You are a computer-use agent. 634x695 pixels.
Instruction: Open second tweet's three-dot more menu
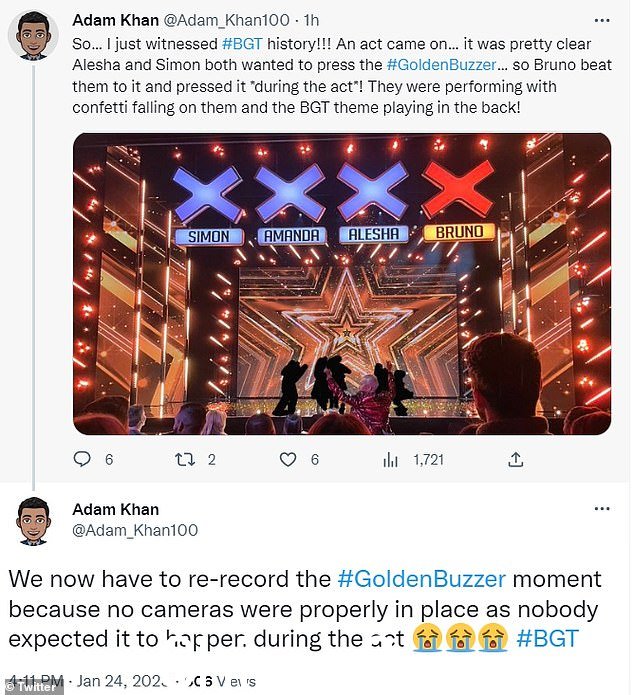tap(602, 508)
